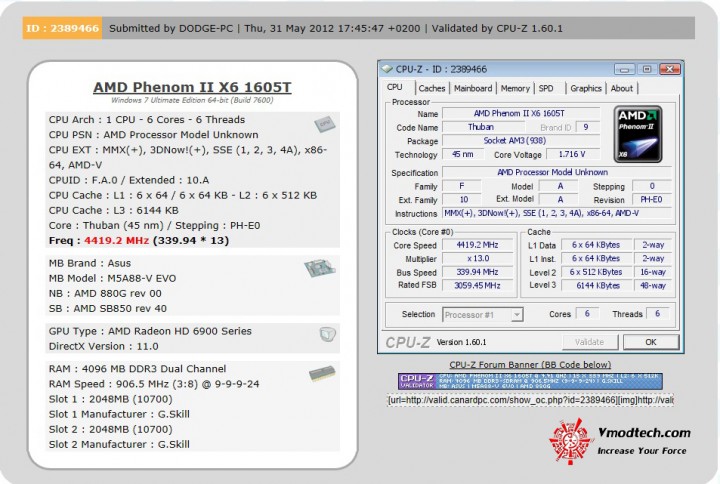Click the CPU Cache : L3 : 6144 KB line

[x=114, y=210]
